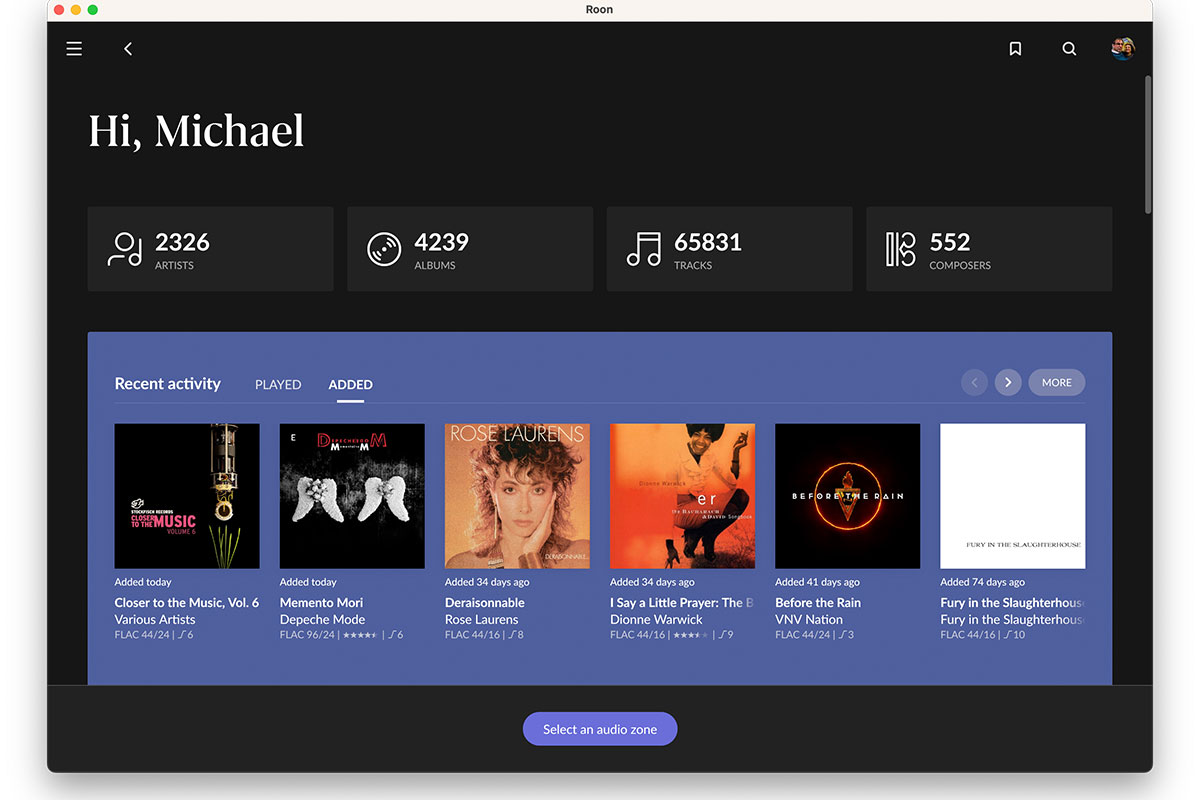Click Before the Rain title text

click(818, 603)
